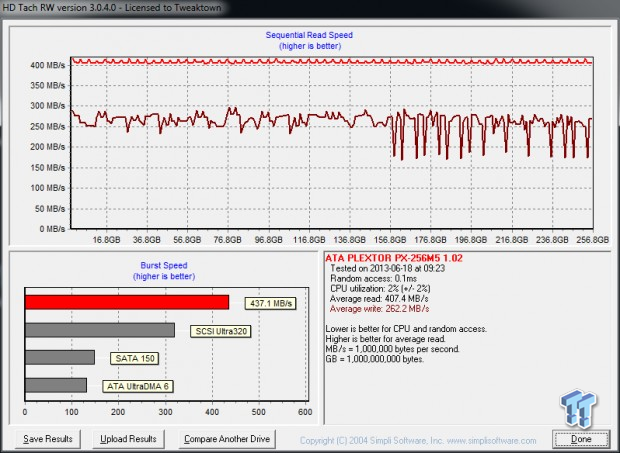Click the HD Tach RW window title
Image resolution: width=620 pixels, height=453 pixels.
[x=112, y=8]
